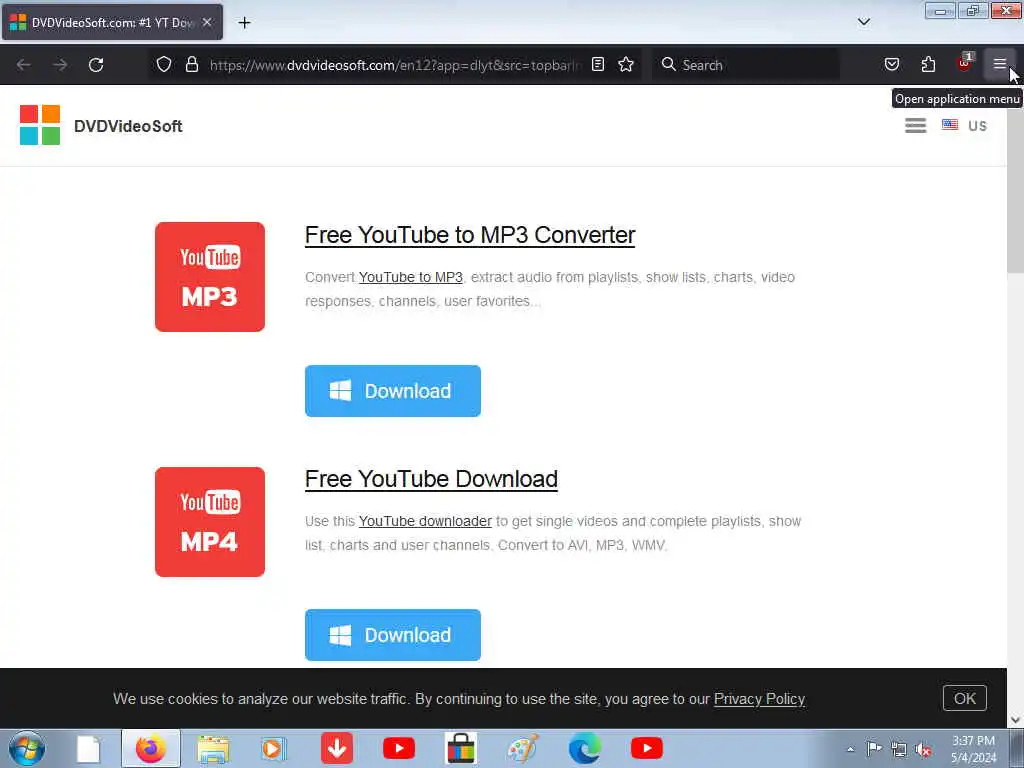Screen dimensions: 1024x768
Task: Go back to the previous page
Action: pyautogui.click(x=24, y=65)
